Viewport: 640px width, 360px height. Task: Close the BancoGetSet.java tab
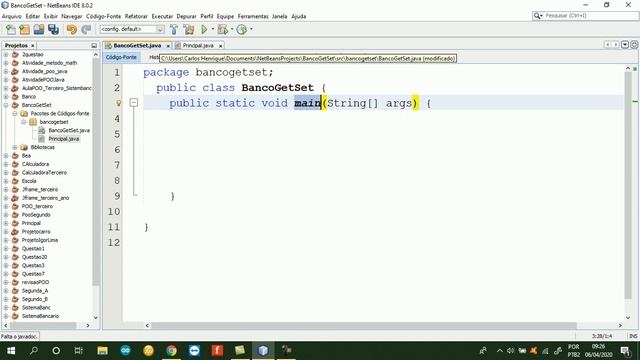(168, 46)
